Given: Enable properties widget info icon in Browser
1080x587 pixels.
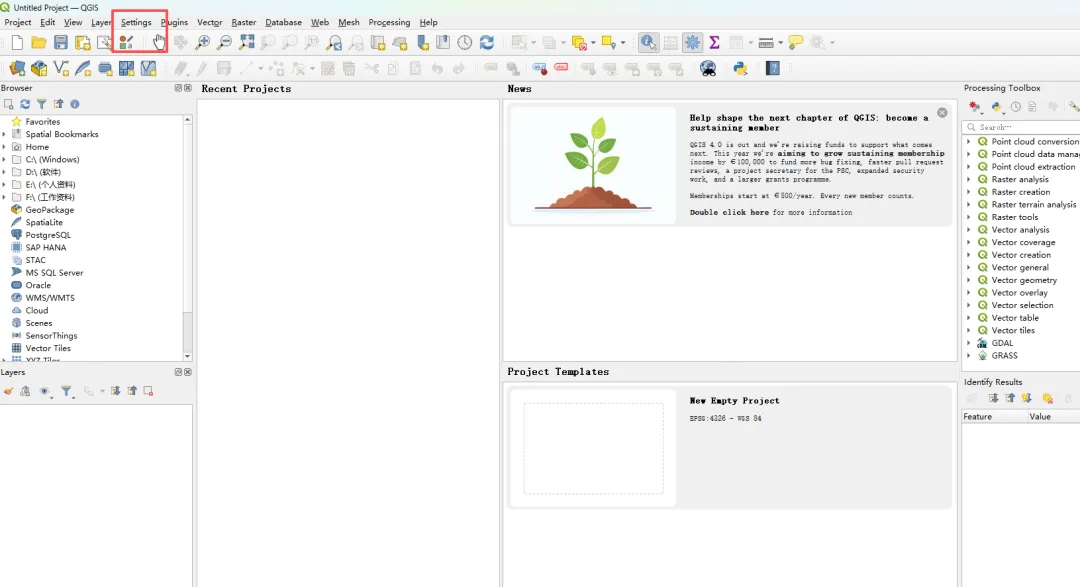Looking at the screenshot, I should (75, 104).
